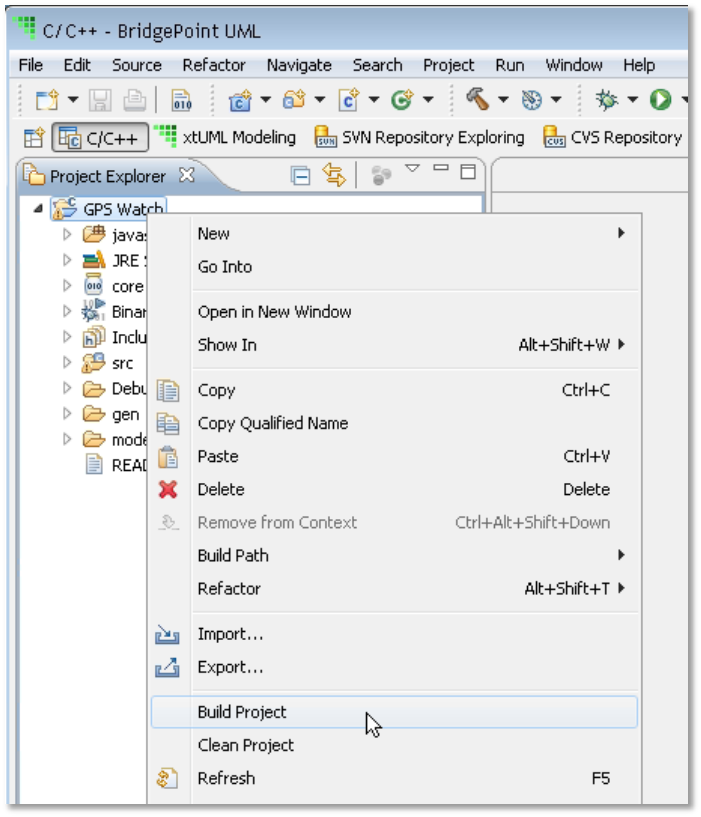Switch to the xtUML Modeling perspective
The width and height of the screenshot is (701, 817).
click(x=225, y=137)
